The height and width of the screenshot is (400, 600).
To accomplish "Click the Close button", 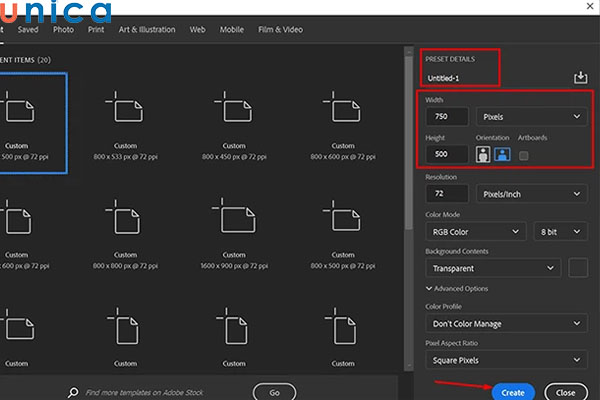I will 565,392.
